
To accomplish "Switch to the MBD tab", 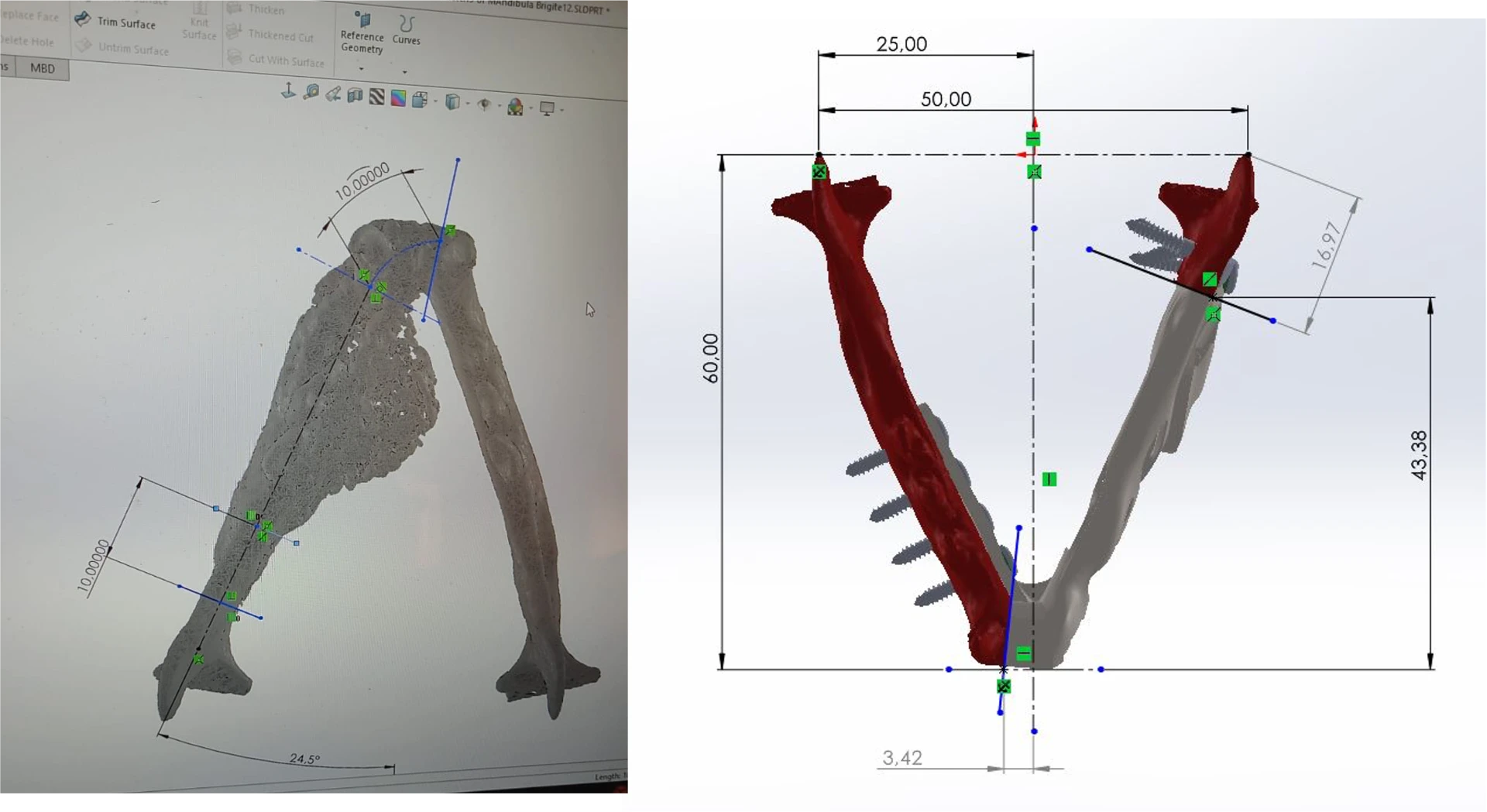I will tap(43, 68).
